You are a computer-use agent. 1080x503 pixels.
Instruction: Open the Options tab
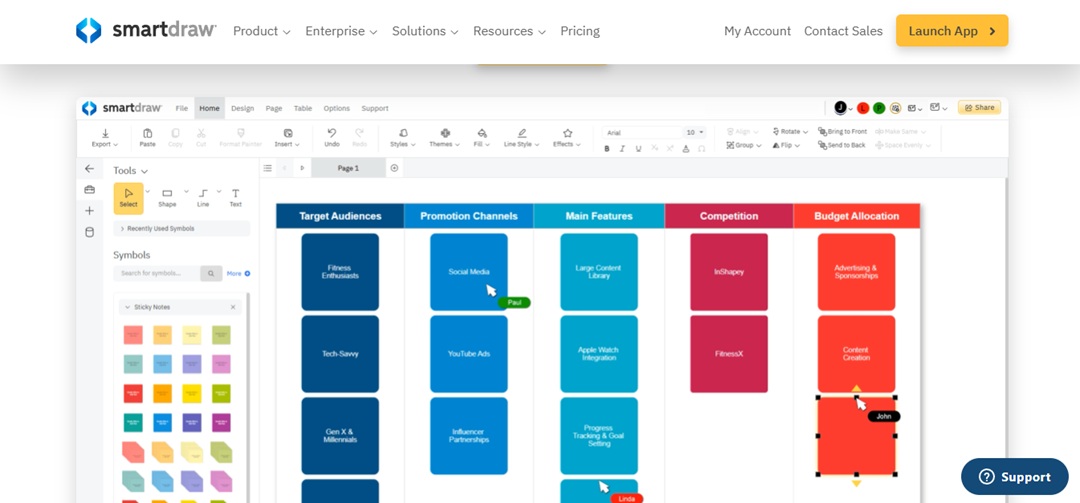click(337, 108)
